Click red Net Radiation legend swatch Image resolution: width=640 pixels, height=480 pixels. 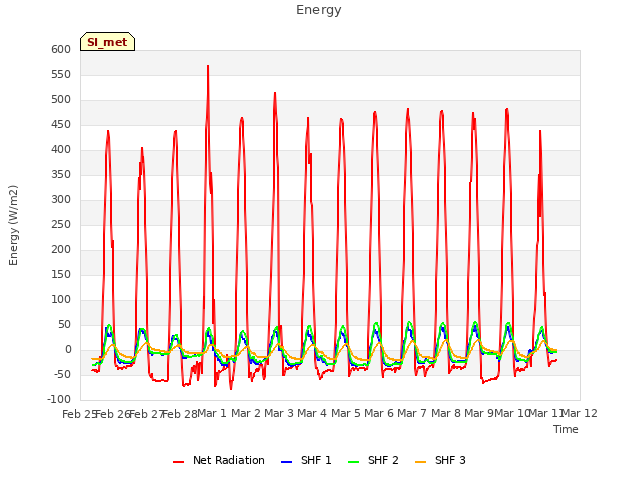tap(178, 462)
